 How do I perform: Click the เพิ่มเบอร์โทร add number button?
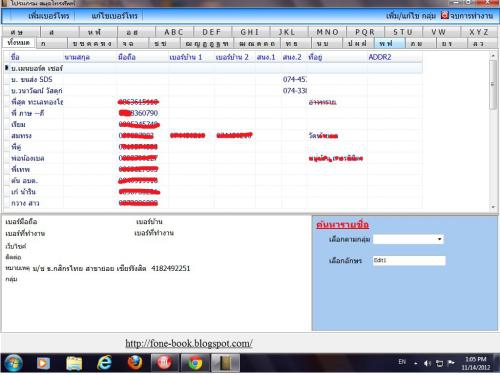[x=49, y=16]
